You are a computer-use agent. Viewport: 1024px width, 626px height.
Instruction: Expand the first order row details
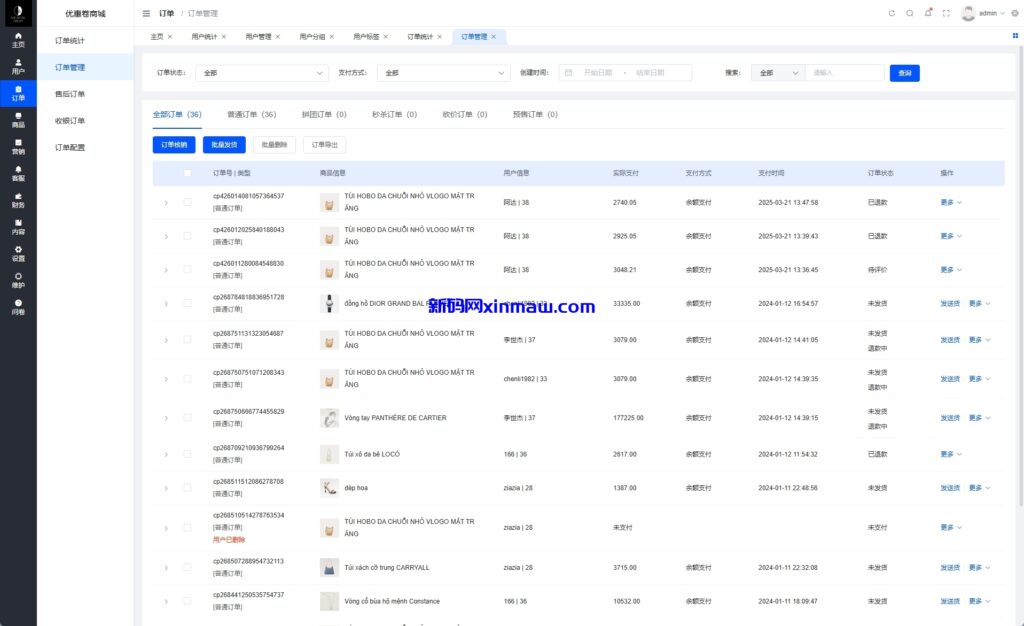pyautogui.click(x=166, y=202)
